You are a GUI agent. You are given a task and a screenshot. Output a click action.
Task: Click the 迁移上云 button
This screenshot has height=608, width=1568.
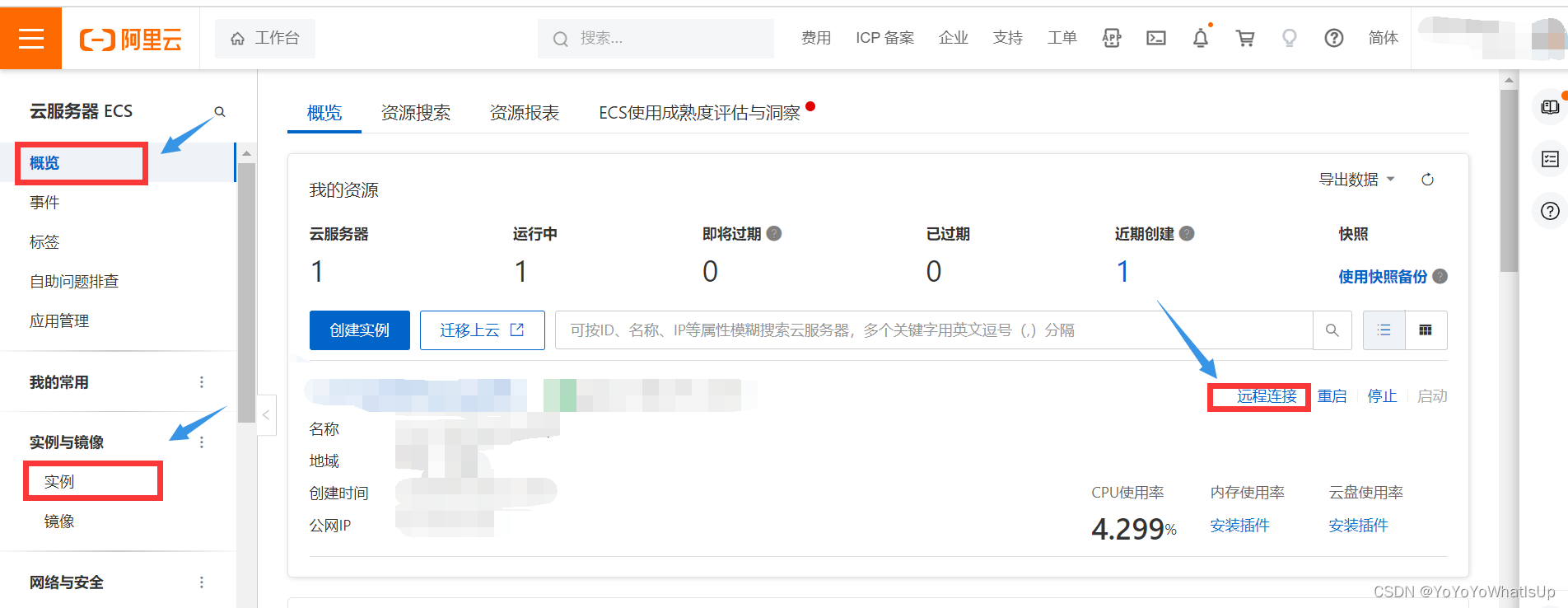[x=483, y=330]
